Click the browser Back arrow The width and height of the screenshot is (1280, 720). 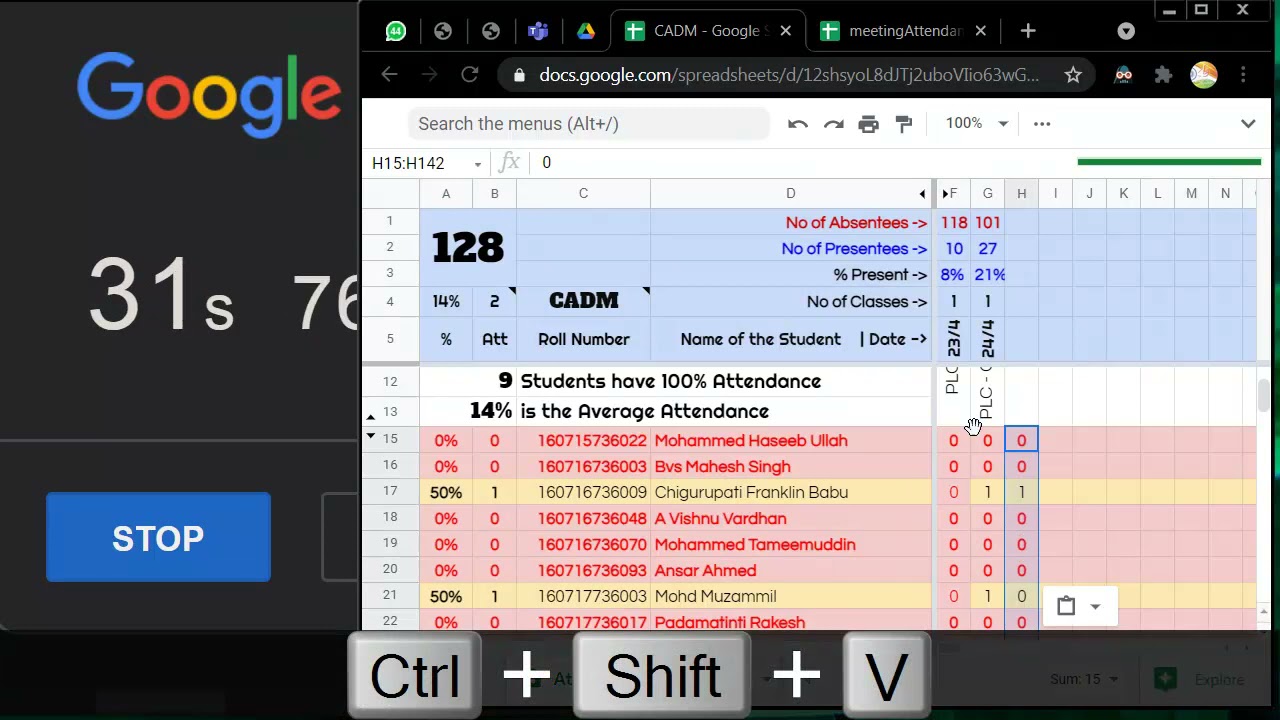(x=389, y=75)
